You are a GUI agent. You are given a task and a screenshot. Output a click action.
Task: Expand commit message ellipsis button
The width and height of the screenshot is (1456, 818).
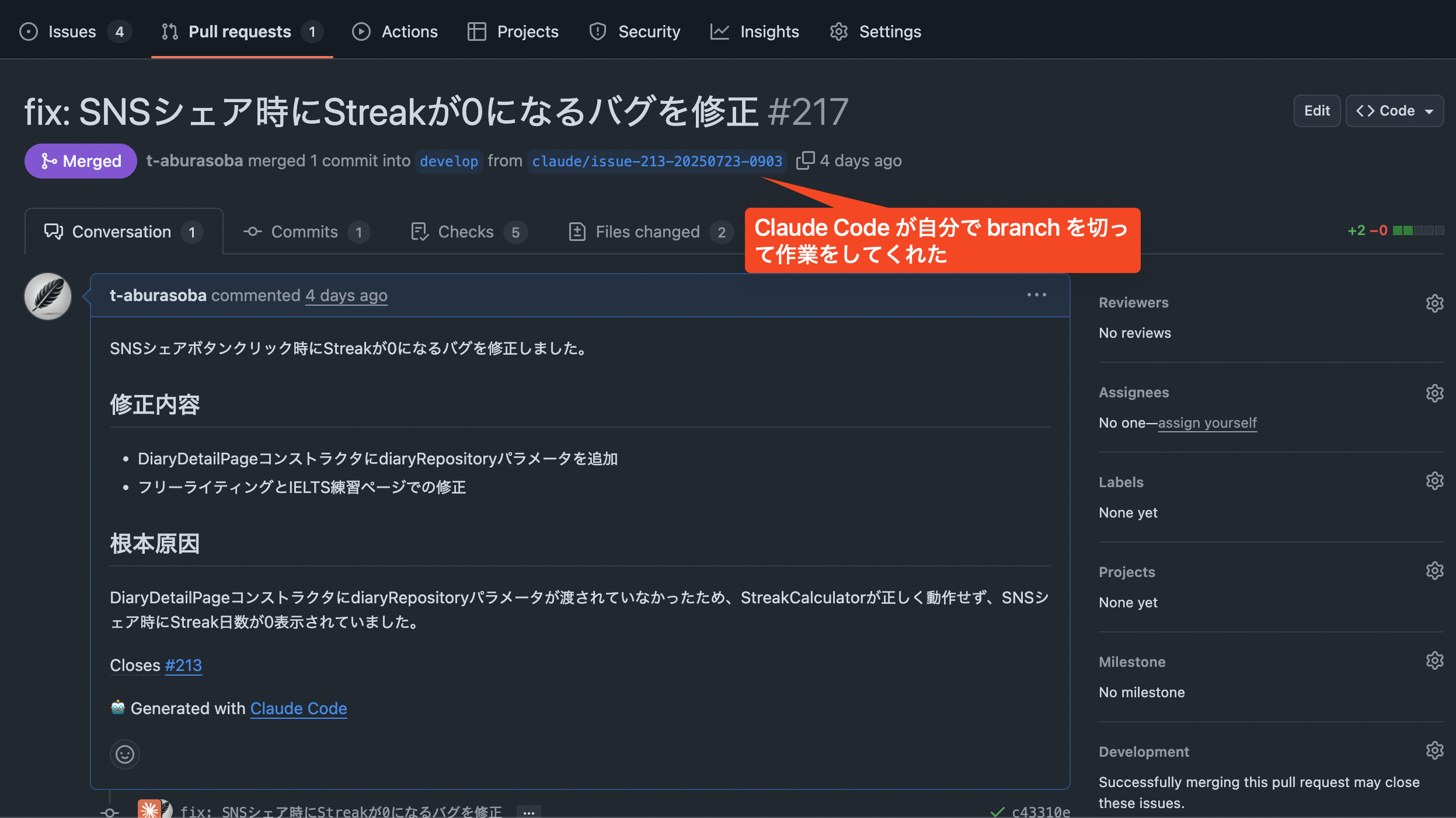click(528, 812)
